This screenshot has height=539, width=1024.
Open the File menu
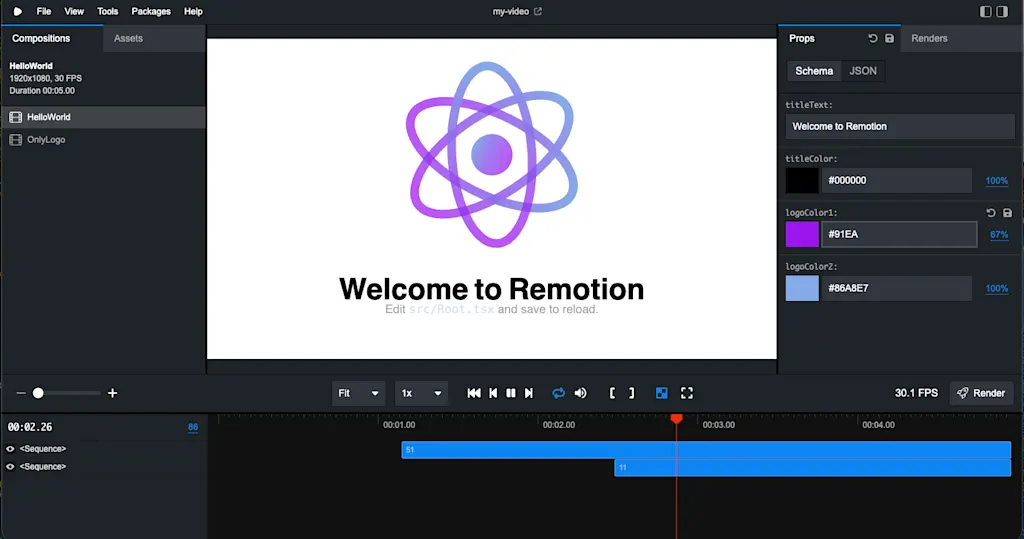pos(44,11)
